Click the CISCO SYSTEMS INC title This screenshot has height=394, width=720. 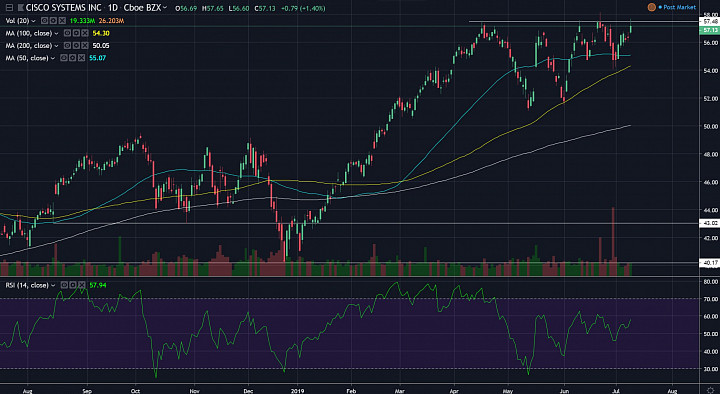pyautogui.click(x=63, y=8)
